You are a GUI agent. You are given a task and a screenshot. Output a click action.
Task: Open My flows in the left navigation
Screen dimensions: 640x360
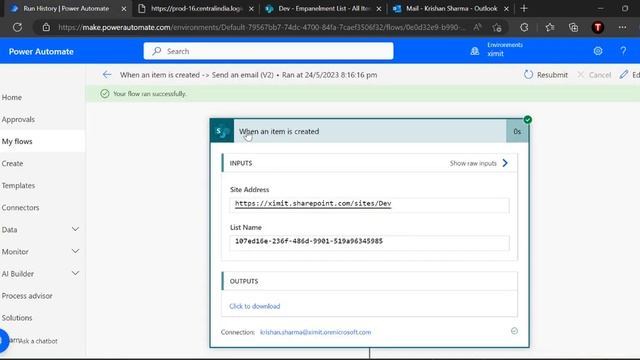tap(17, 141)
